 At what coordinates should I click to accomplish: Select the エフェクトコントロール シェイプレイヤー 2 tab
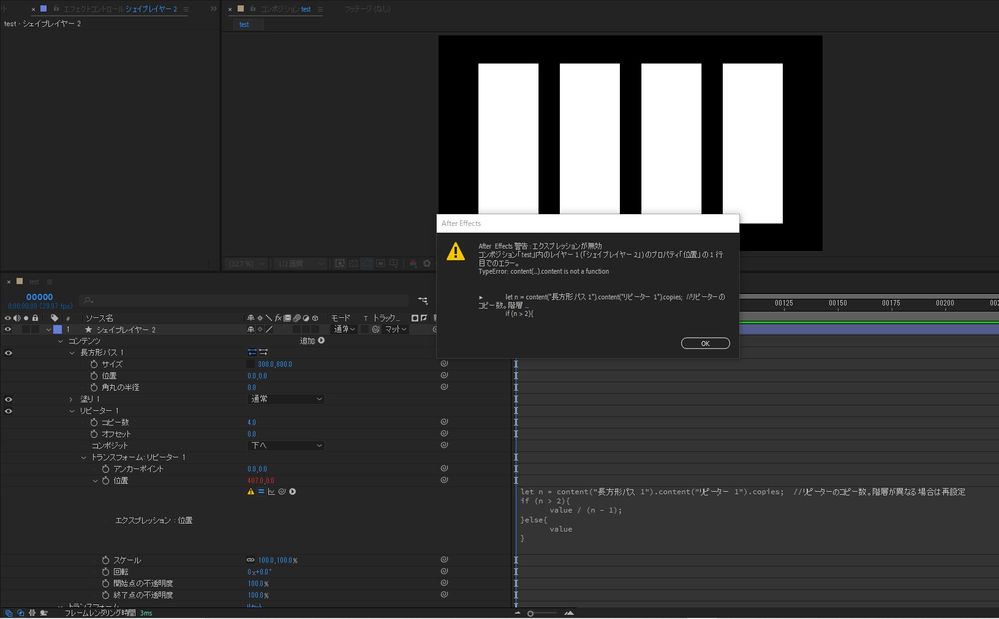click(x=120, y=9)
